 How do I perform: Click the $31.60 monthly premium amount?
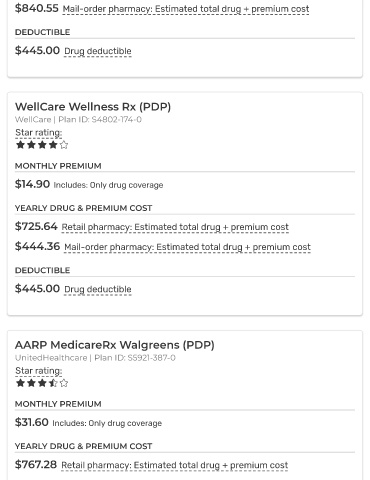(32, 422)
